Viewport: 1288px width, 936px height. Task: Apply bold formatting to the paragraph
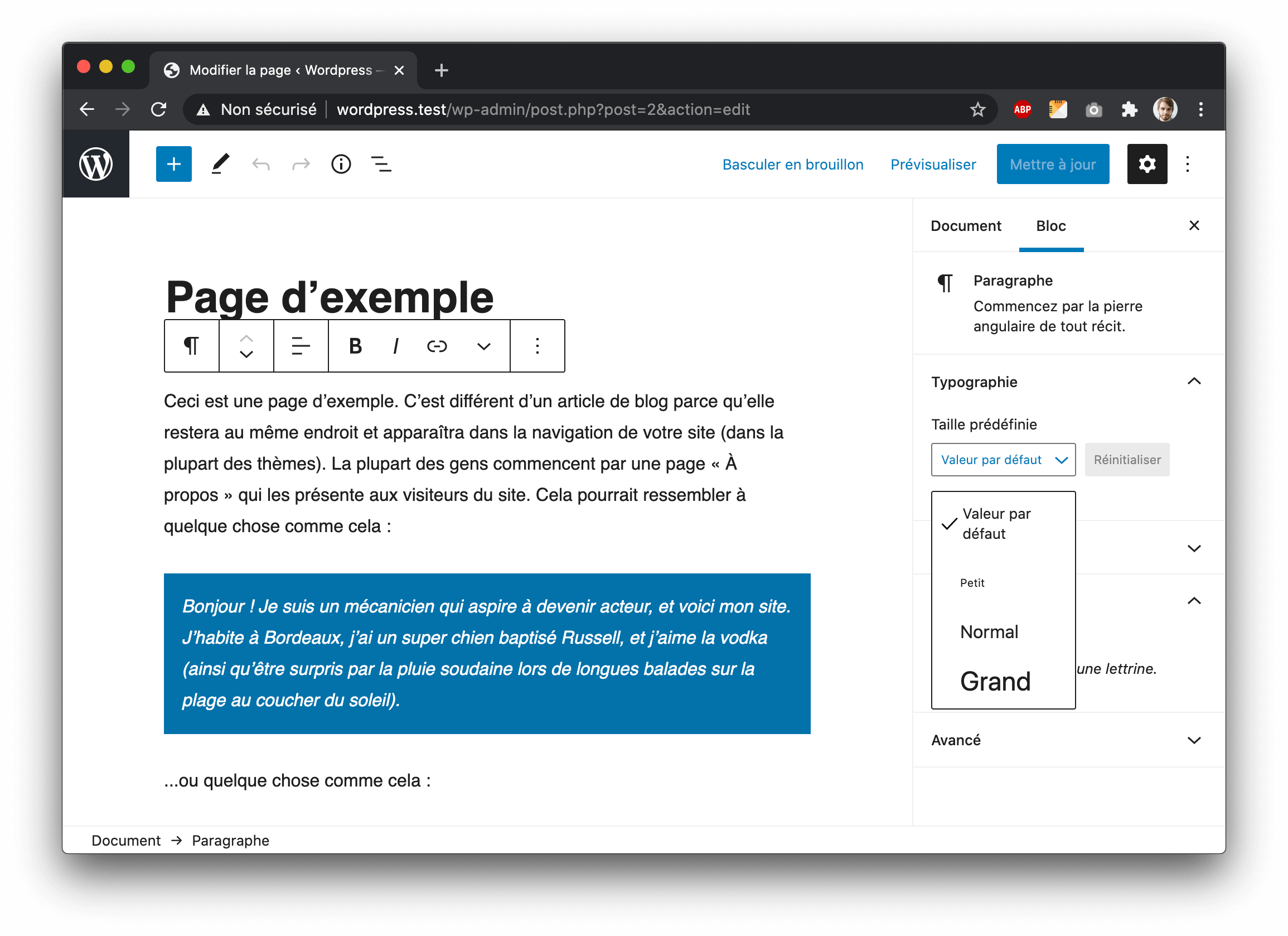click(355, 345)
